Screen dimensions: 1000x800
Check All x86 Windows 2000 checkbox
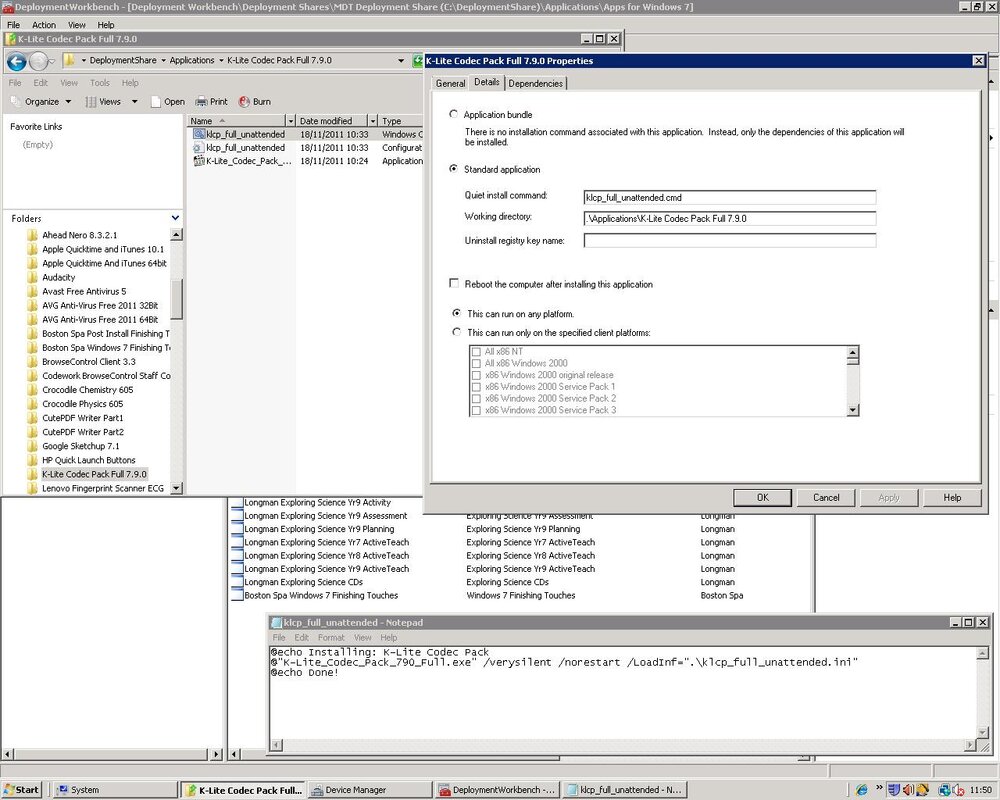(476, 363)
